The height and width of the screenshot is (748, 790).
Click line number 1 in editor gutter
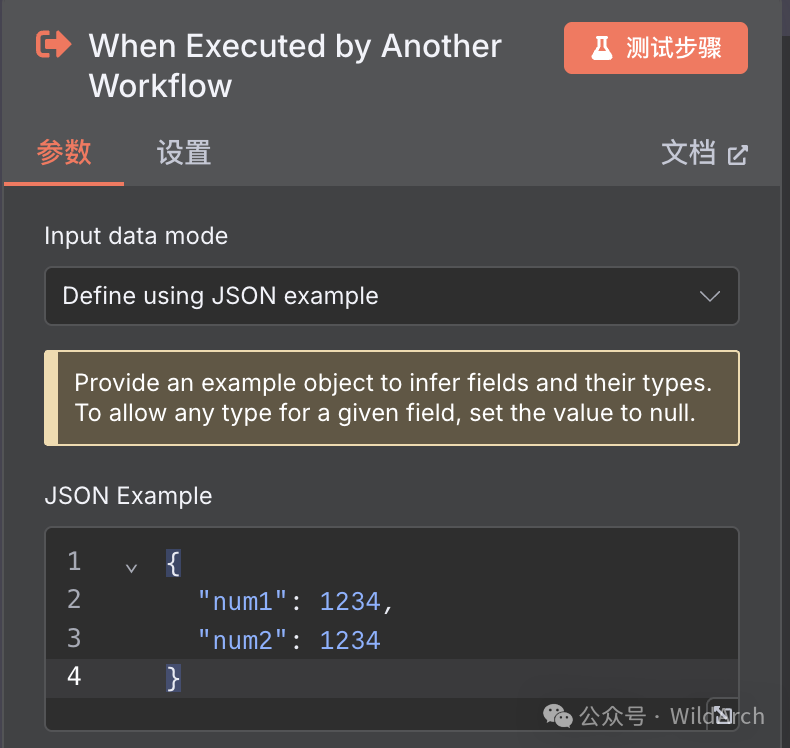coord(74,561)
